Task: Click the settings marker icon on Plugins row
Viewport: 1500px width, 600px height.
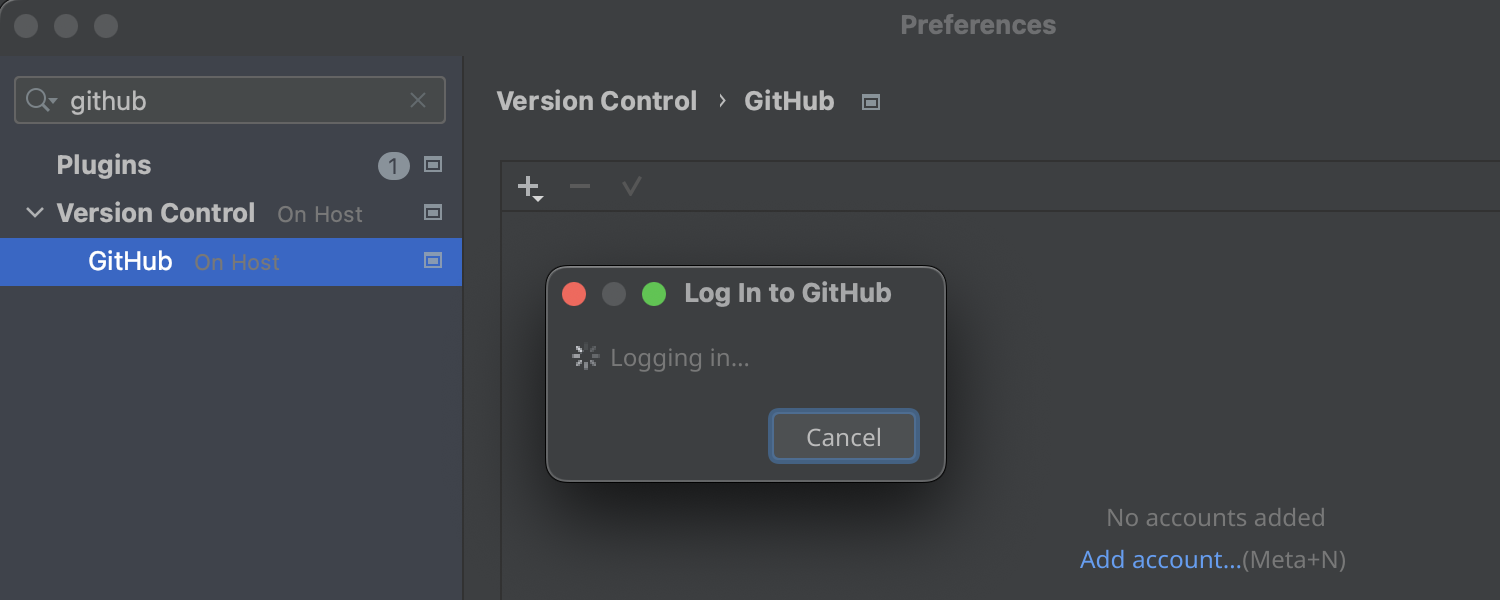Action: (433, 165)
